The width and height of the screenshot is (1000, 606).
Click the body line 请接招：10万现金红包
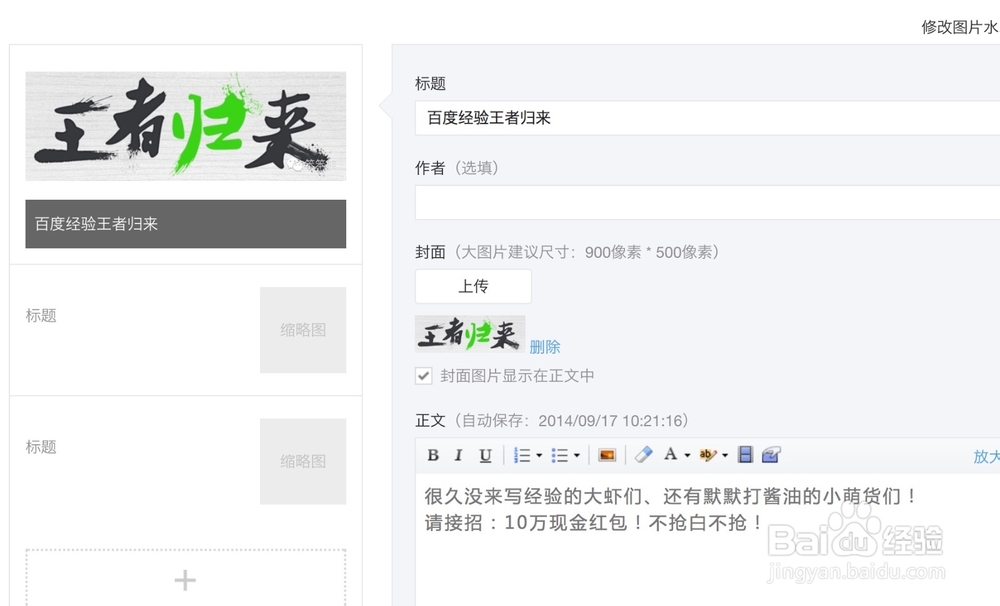[594, 523]
